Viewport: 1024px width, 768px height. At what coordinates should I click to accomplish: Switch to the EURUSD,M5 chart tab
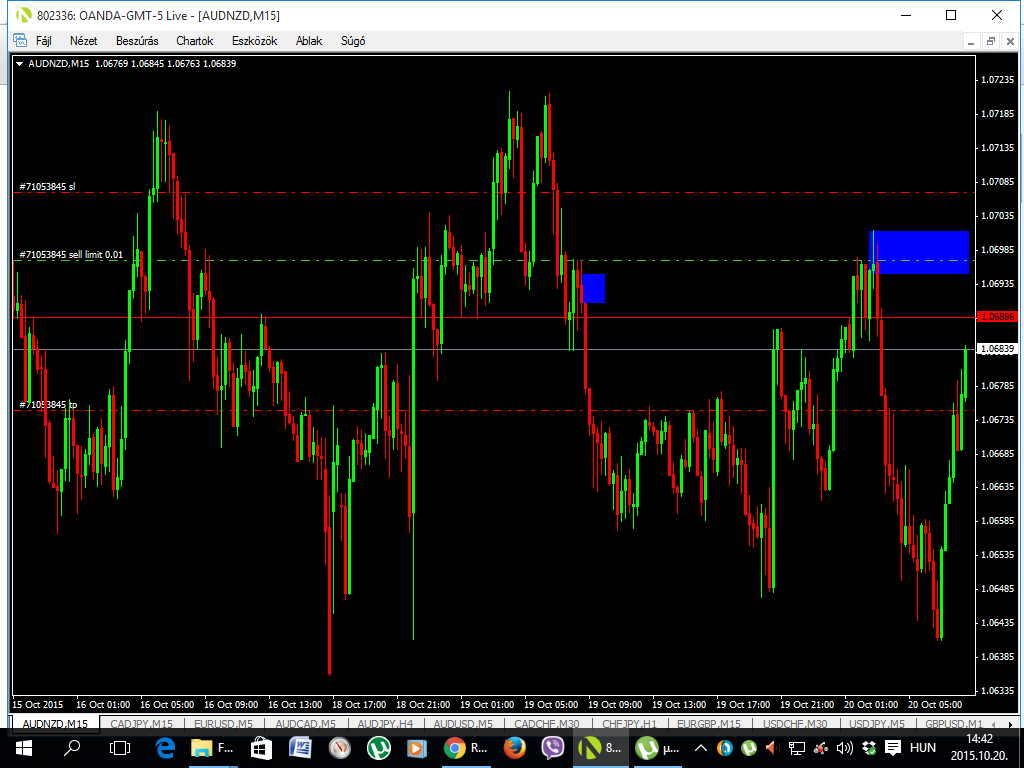click(223, 723)
